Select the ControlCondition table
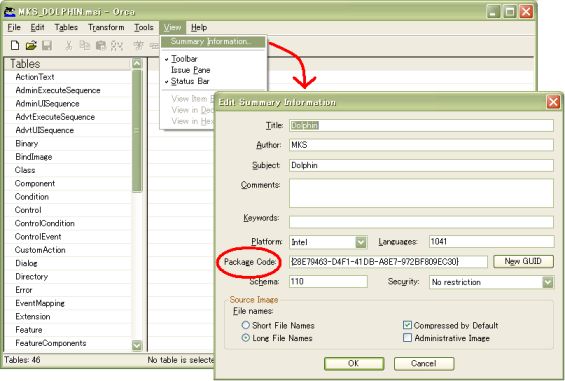 [x=44, y=223]
